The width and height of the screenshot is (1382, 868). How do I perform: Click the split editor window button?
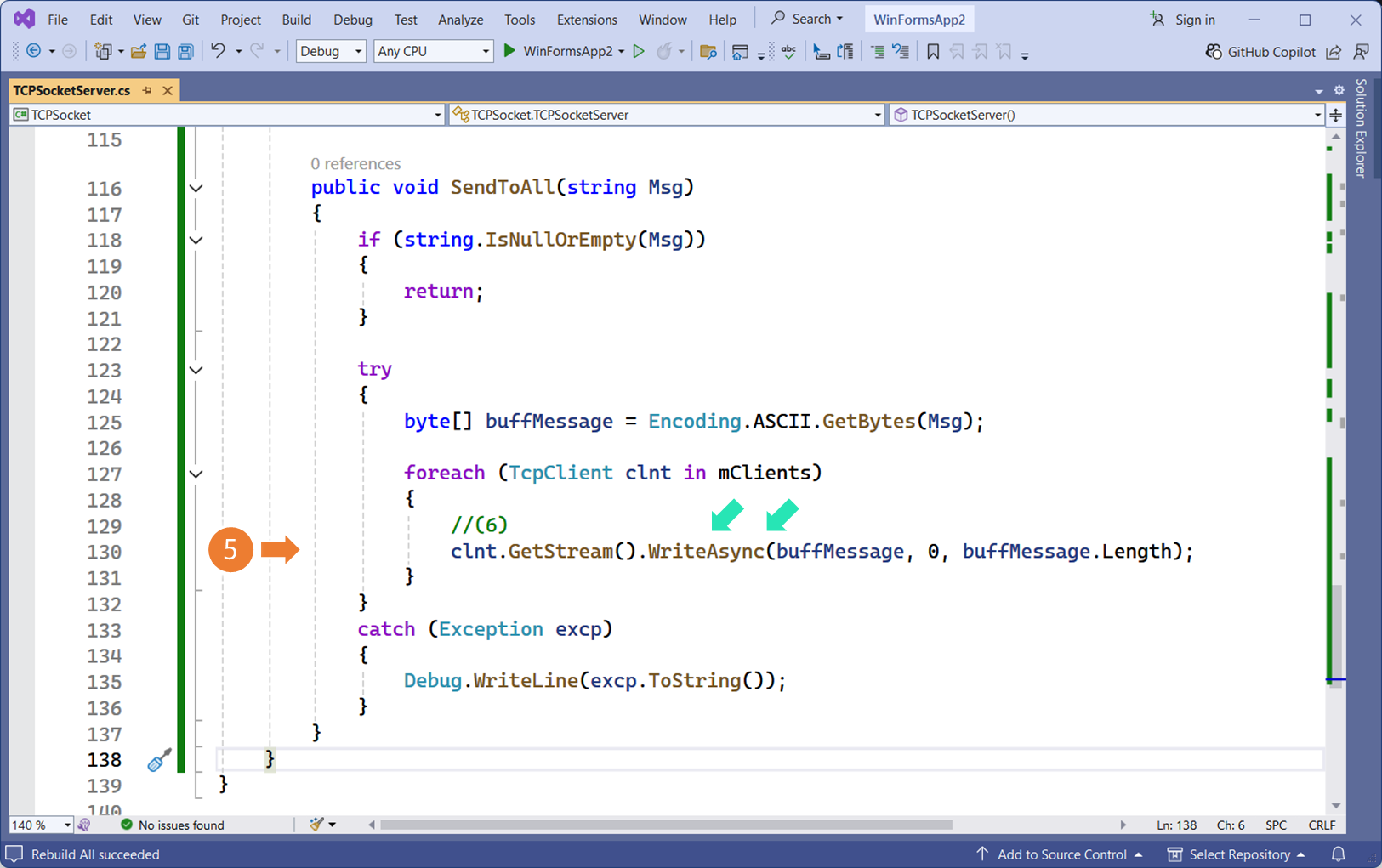(1336, 115)
